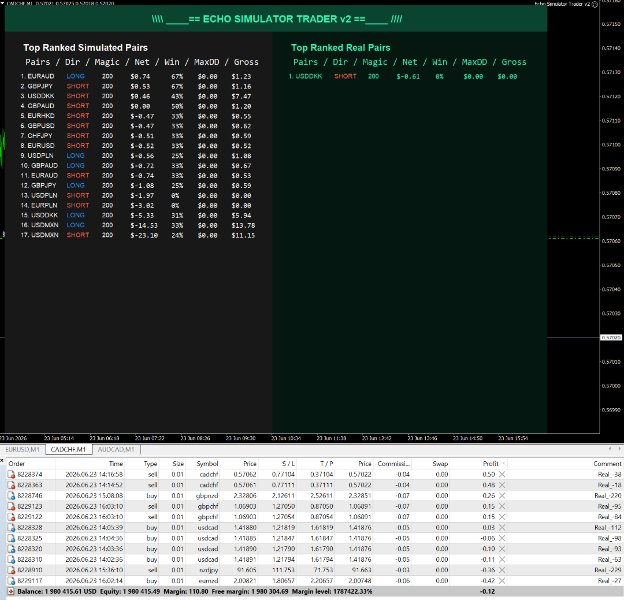This screenshot has width=624, height=600.
Task: Close the usdcad position opened 14:02:36
Action: point(502,559)
